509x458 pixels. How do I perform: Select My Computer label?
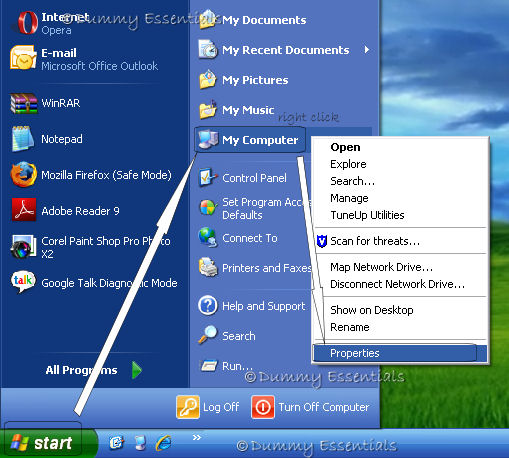[x=260, y=140]
